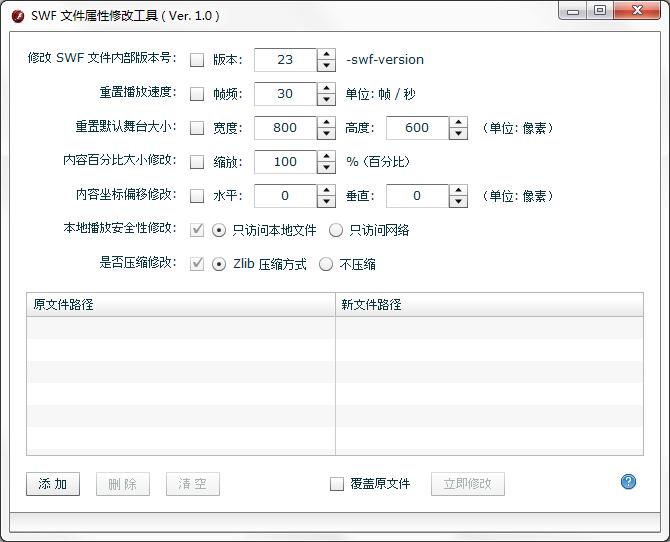
Task: Open the blue help question mark icon
Action: point(628,482)
